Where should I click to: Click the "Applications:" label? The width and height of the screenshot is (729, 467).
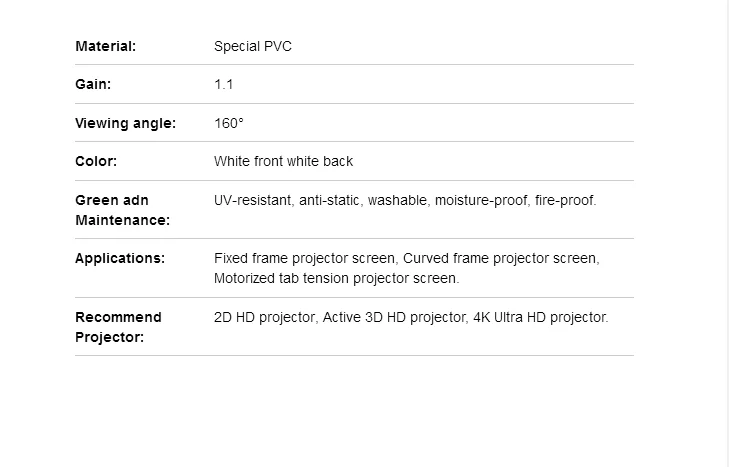(x=120, y=258)
